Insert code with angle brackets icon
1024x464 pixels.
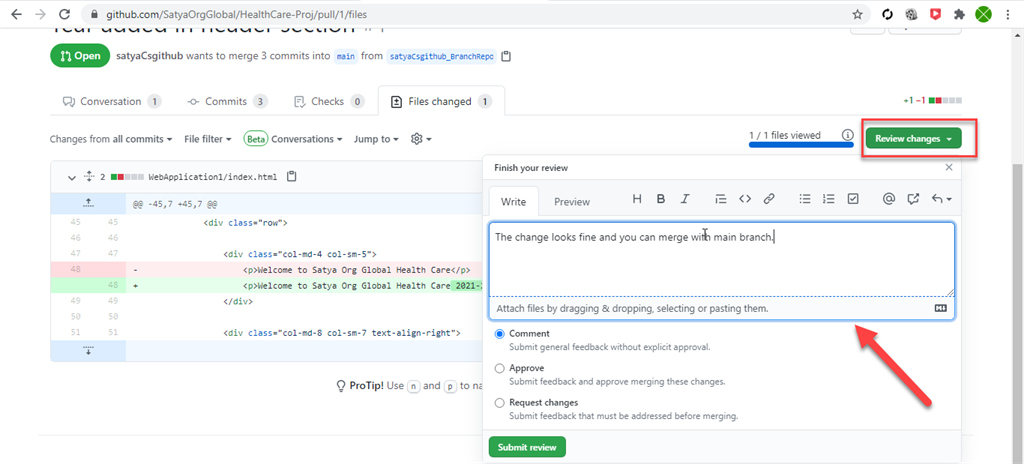745,199
